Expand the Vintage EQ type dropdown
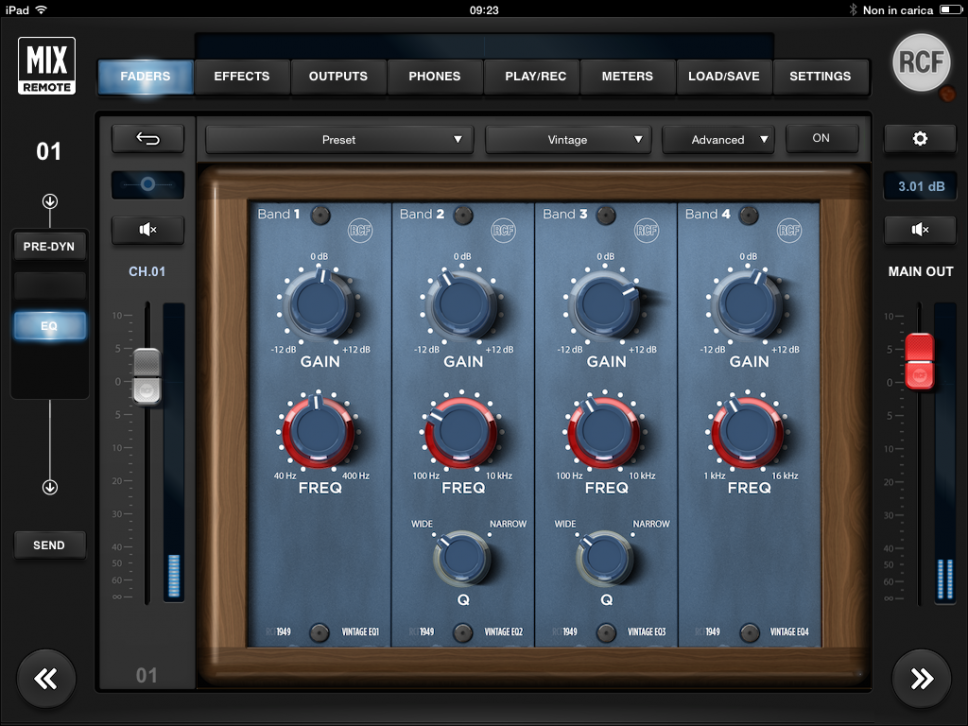Screen dimensions: 968x726 pyautogui.click(x=568, y=140)
